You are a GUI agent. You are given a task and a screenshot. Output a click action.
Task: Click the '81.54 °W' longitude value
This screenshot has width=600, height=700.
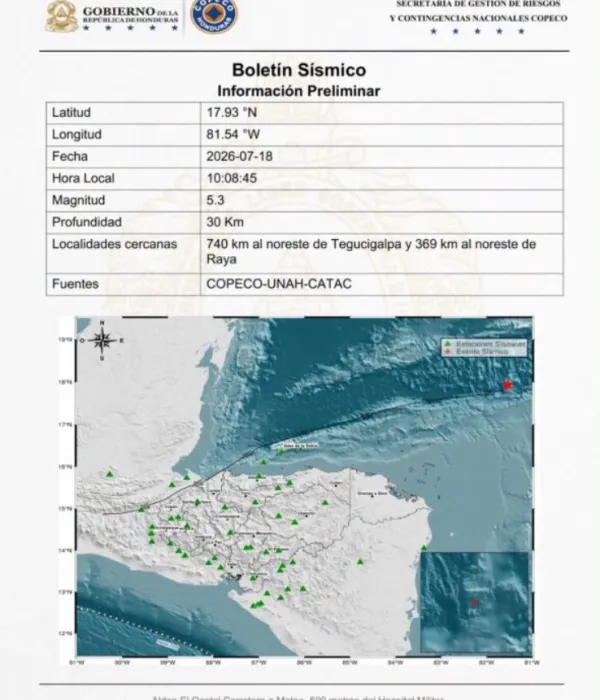233,134
